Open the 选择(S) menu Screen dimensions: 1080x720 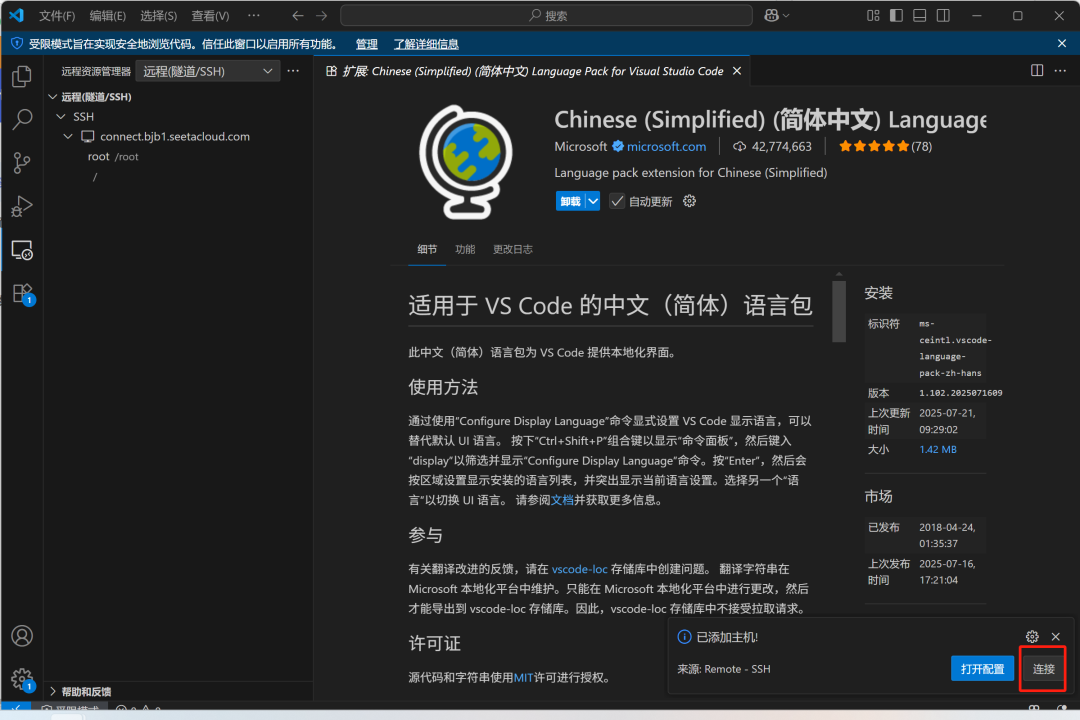tap(158, 15)
